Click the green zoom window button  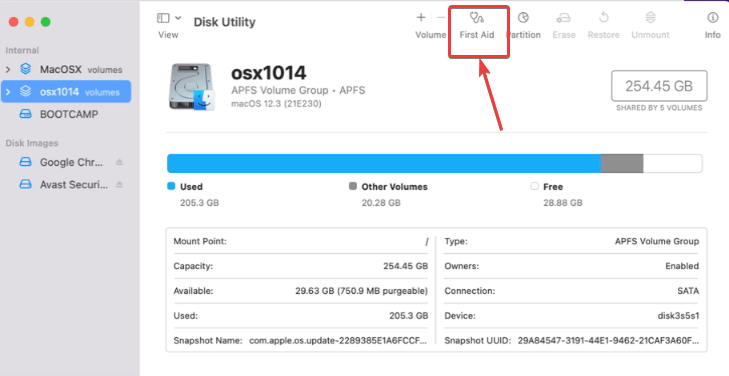pyautogui.click(x=46, y=22)
